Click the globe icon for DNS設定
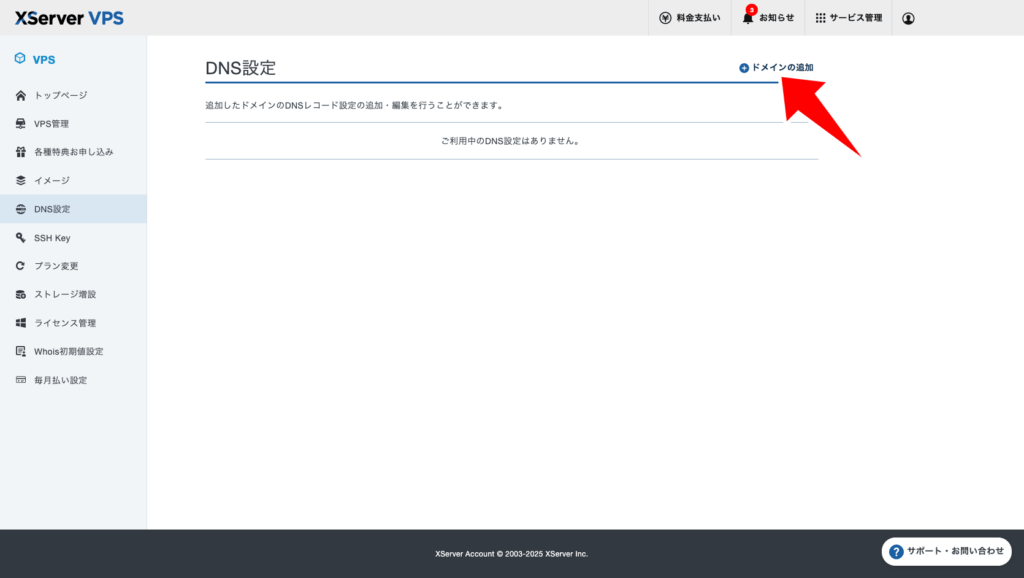Viewport: 1024px width, 578px height. coord(21,209)
